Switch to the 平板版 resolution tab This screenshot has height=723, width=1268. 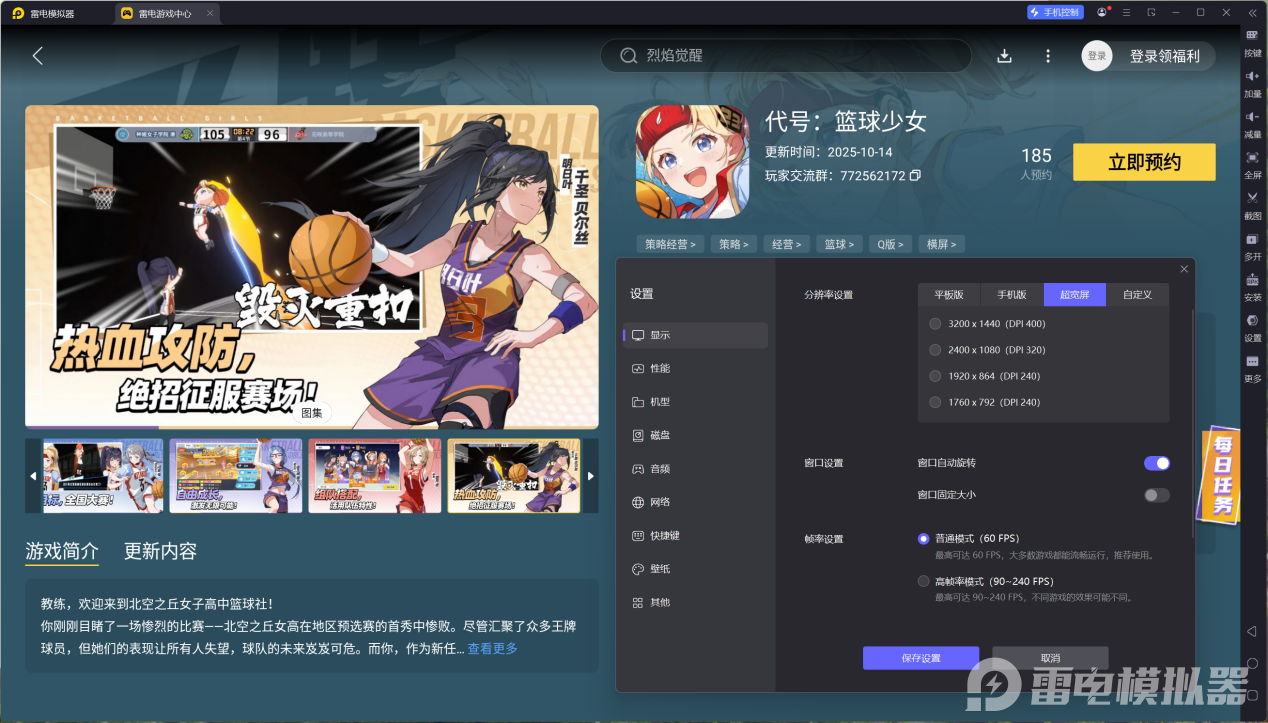click(949, 295)
